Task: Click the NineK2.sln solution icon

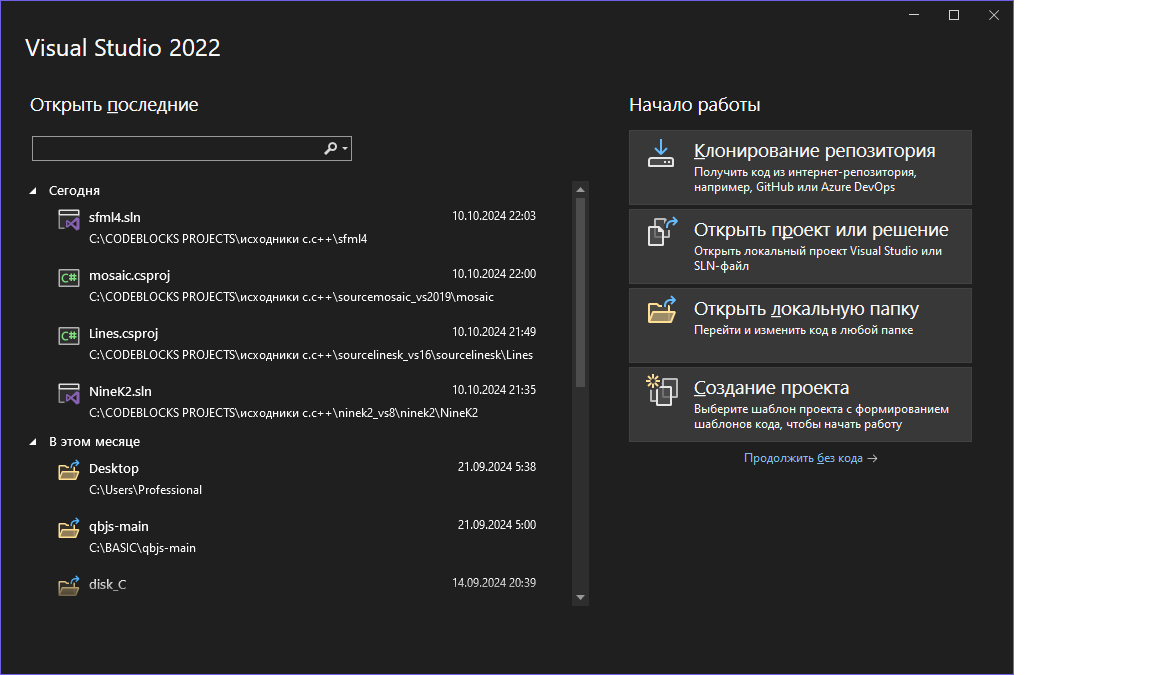Action: (69, 394)
